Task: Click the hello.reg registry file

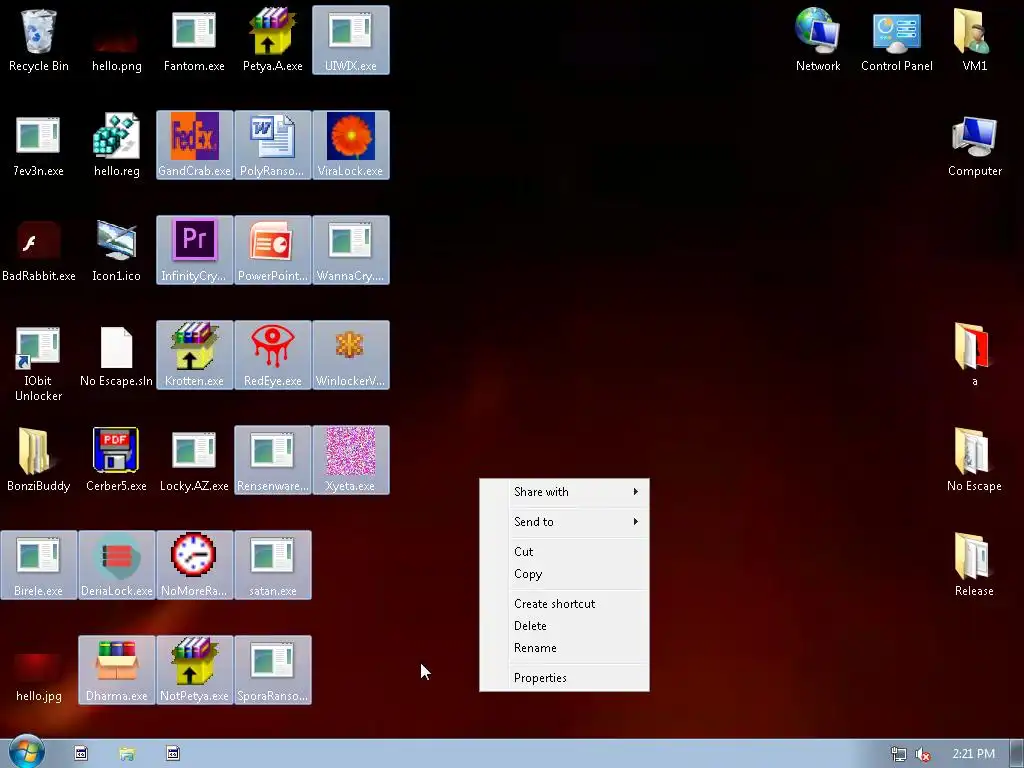Action: click(116, 145)
